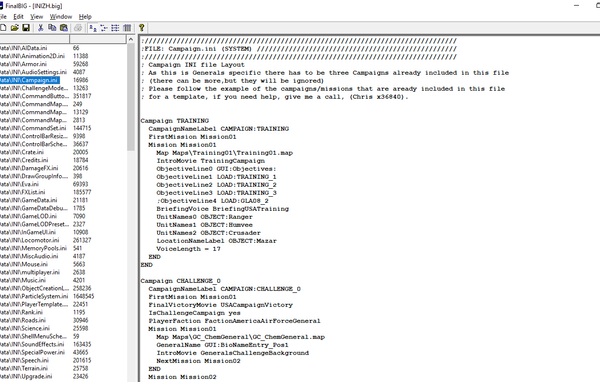This screenshot has width=600, height=382.
Task: Select ShellMenuSche... entry in file list
Action: (34, 336)
